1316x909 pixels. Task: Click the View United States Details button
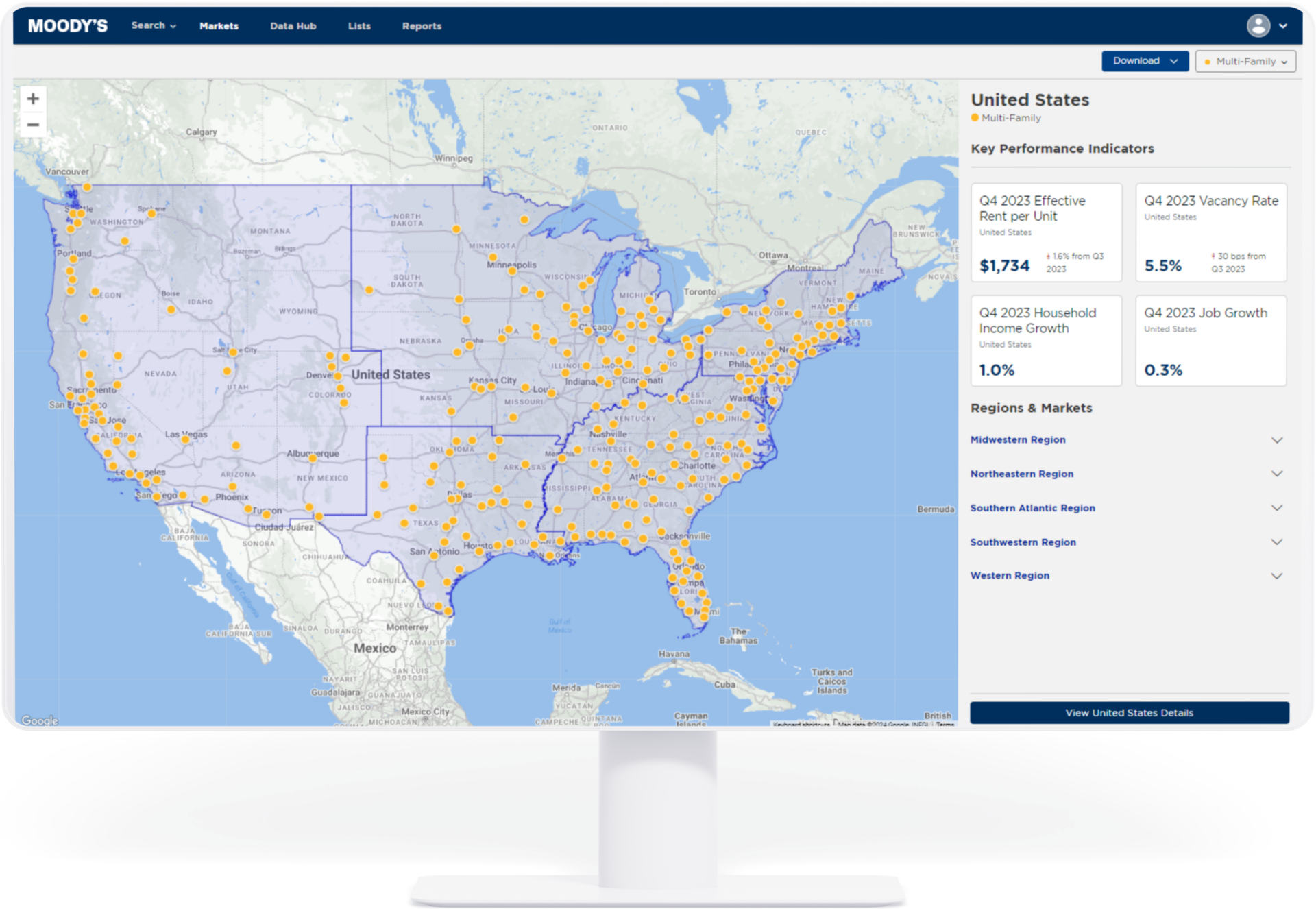1129,713
